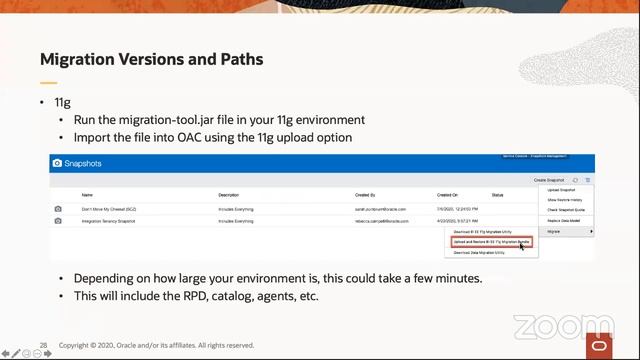The width and height of the screenshot is (640, 360).
Task: Click the RPD, catalog, agents bullet
Action: point(196,296)
